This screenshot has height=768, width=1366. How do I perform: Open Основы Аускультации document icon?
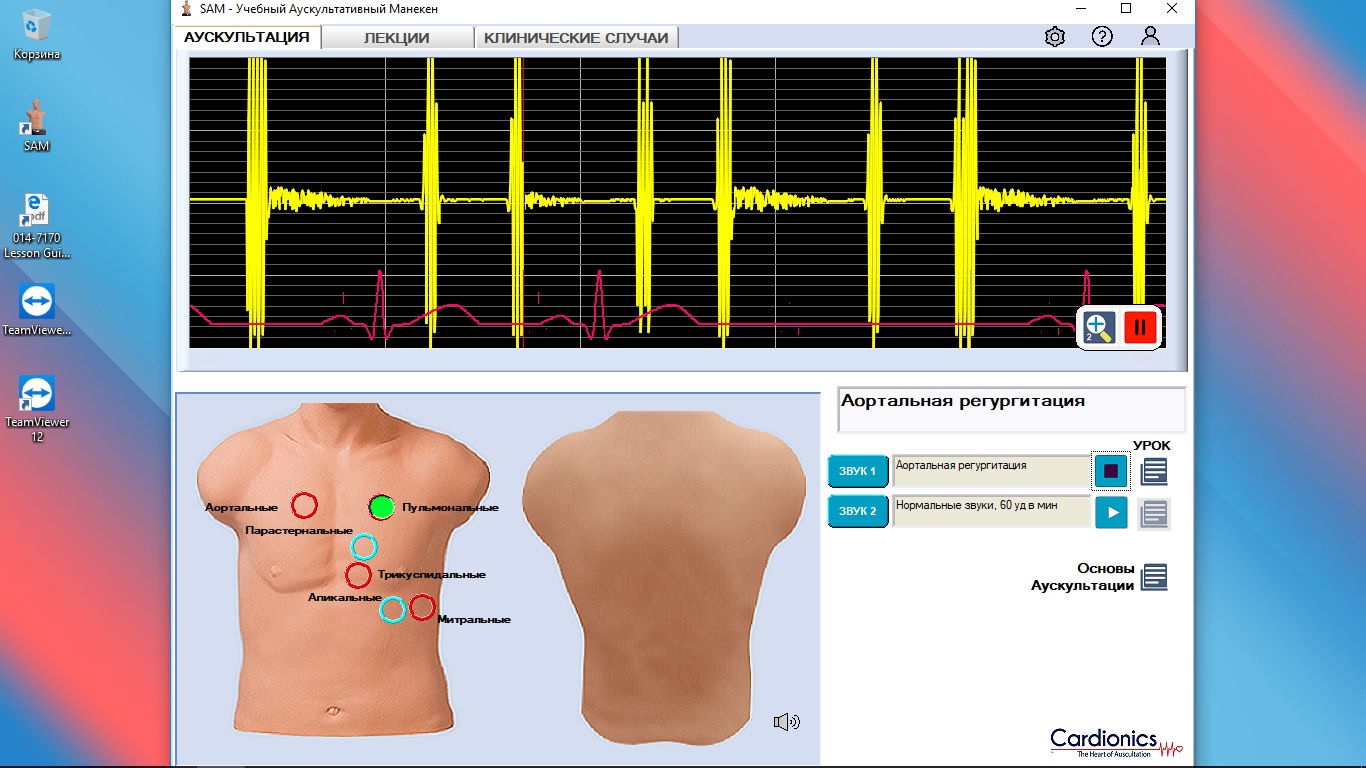click(1154, 577)
